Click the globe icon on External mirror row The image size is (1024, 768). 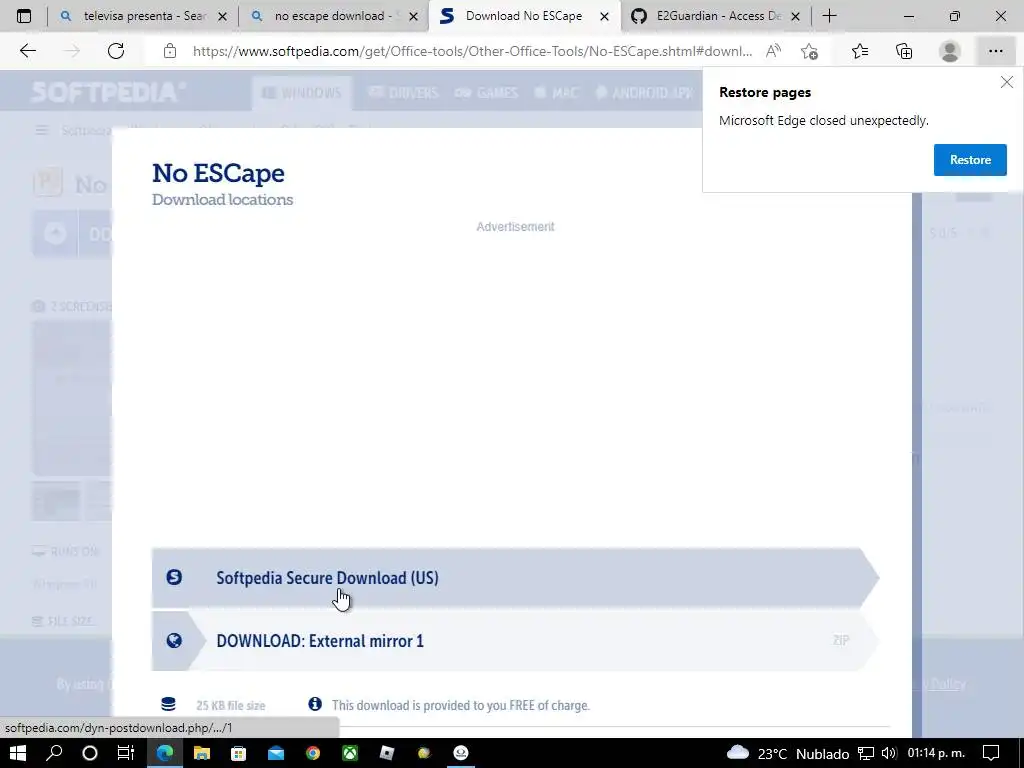coord(174,641)
